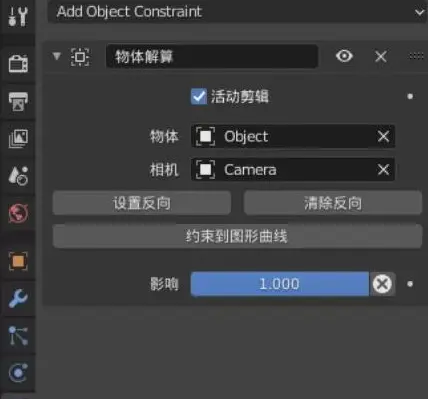Collapse the 物体解算 constraint panel
Screen dimensions: 428x399
tap(57, 56)
